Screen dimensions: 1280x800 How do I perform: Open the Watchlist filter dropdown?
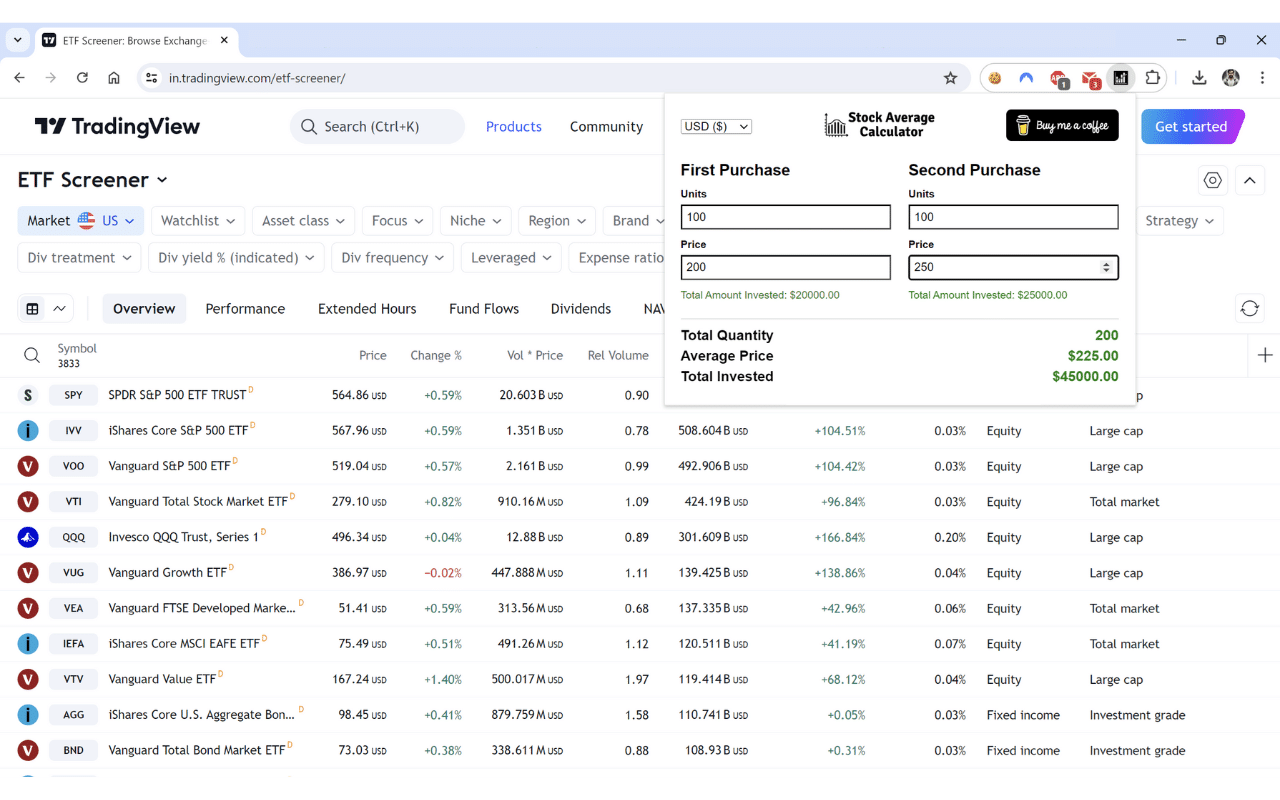(198, 221)
